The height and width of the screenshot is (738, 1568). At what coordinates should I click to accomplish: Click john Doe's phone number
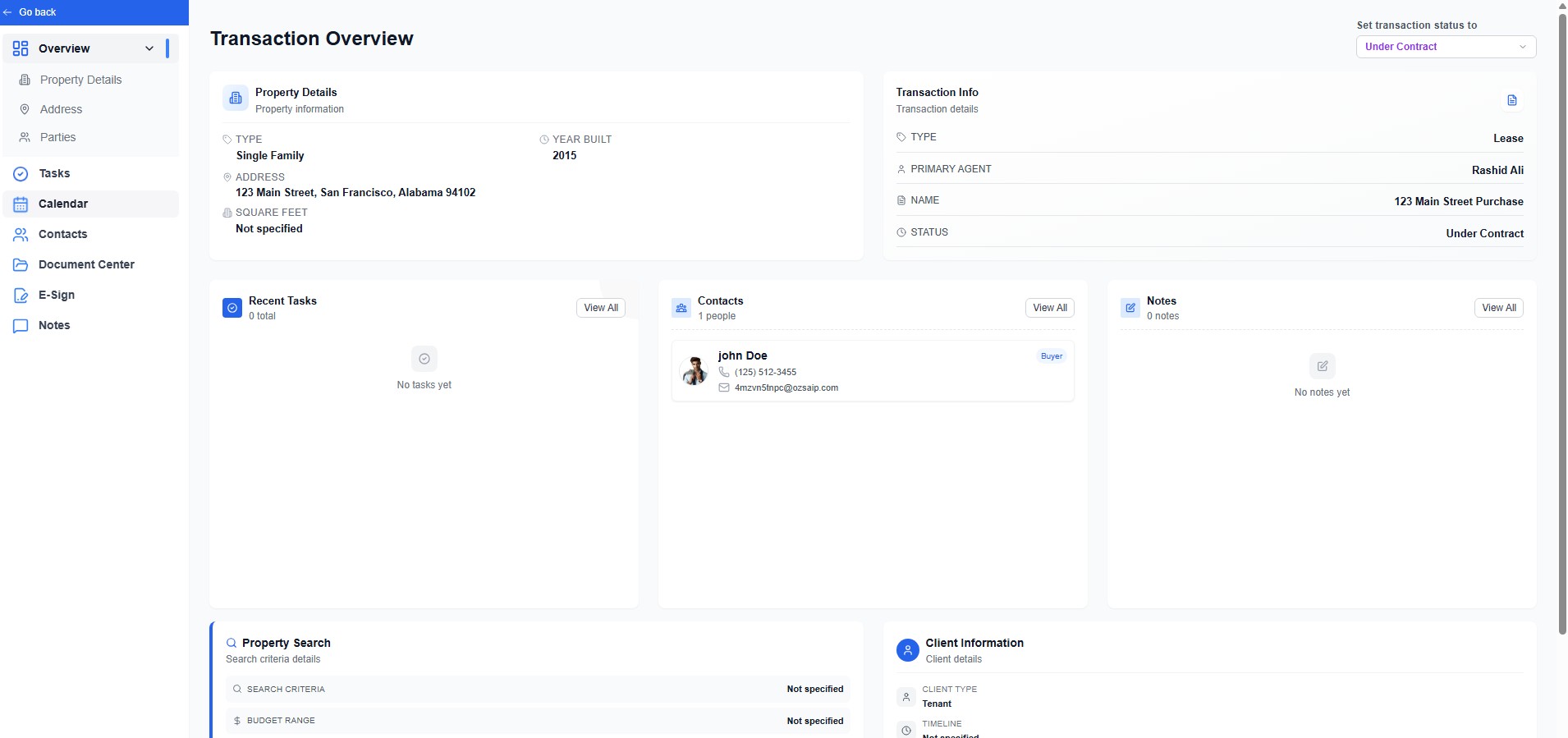pos(765,372)
